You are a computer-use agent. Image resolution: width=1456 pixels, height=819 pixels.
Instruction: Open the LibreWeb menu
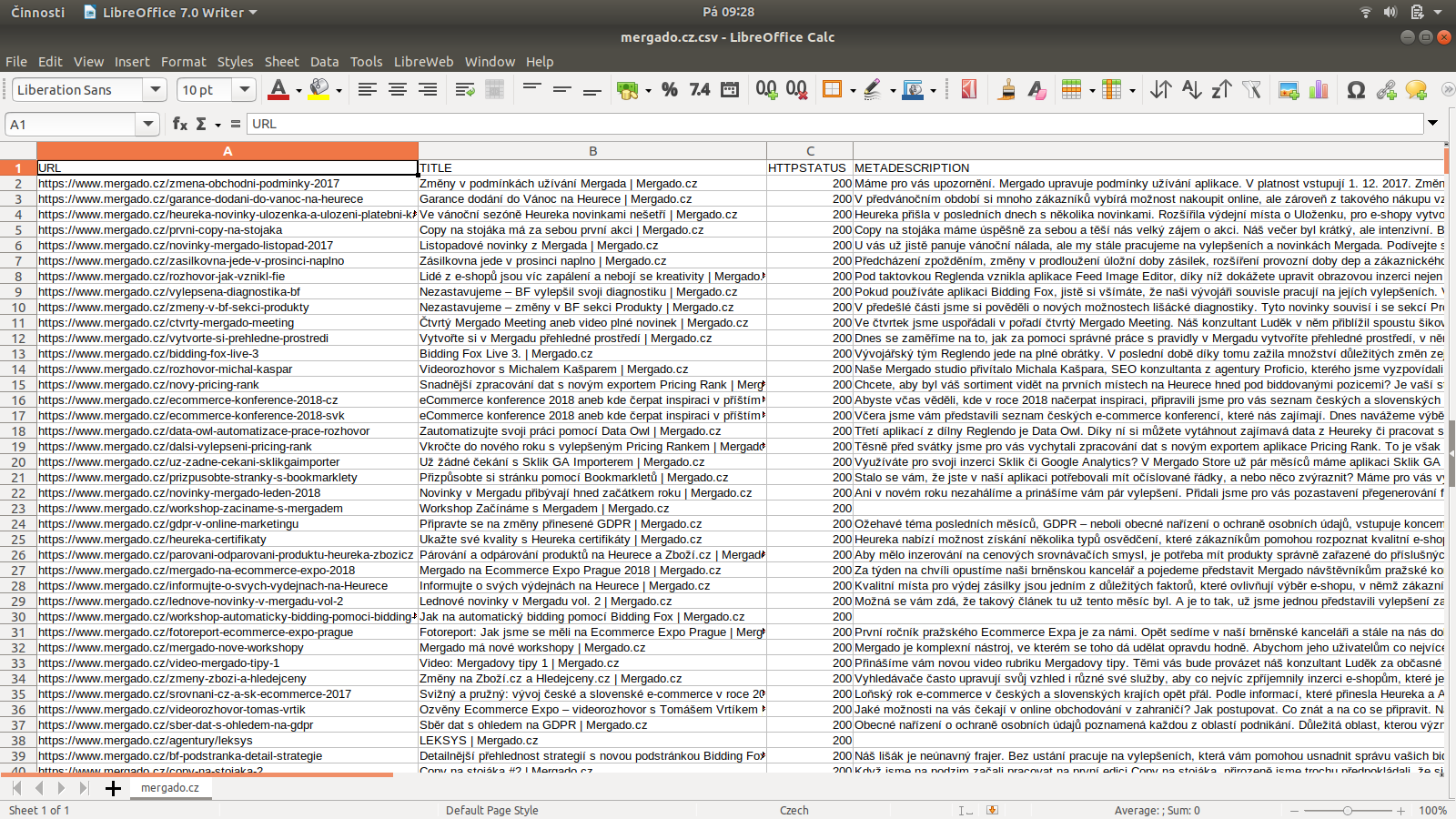coord(423,62)
